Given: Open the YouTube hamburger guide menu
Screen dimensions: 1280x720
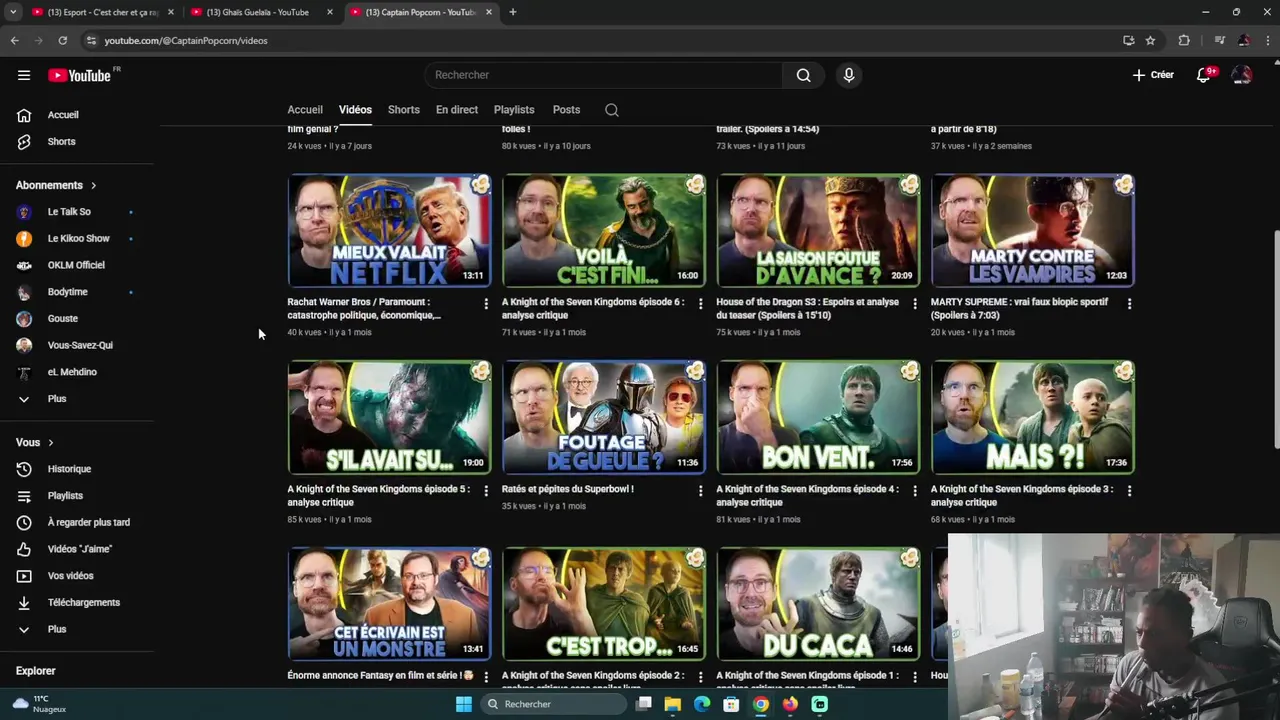Looking at the screenshot, I should [24, 75].
